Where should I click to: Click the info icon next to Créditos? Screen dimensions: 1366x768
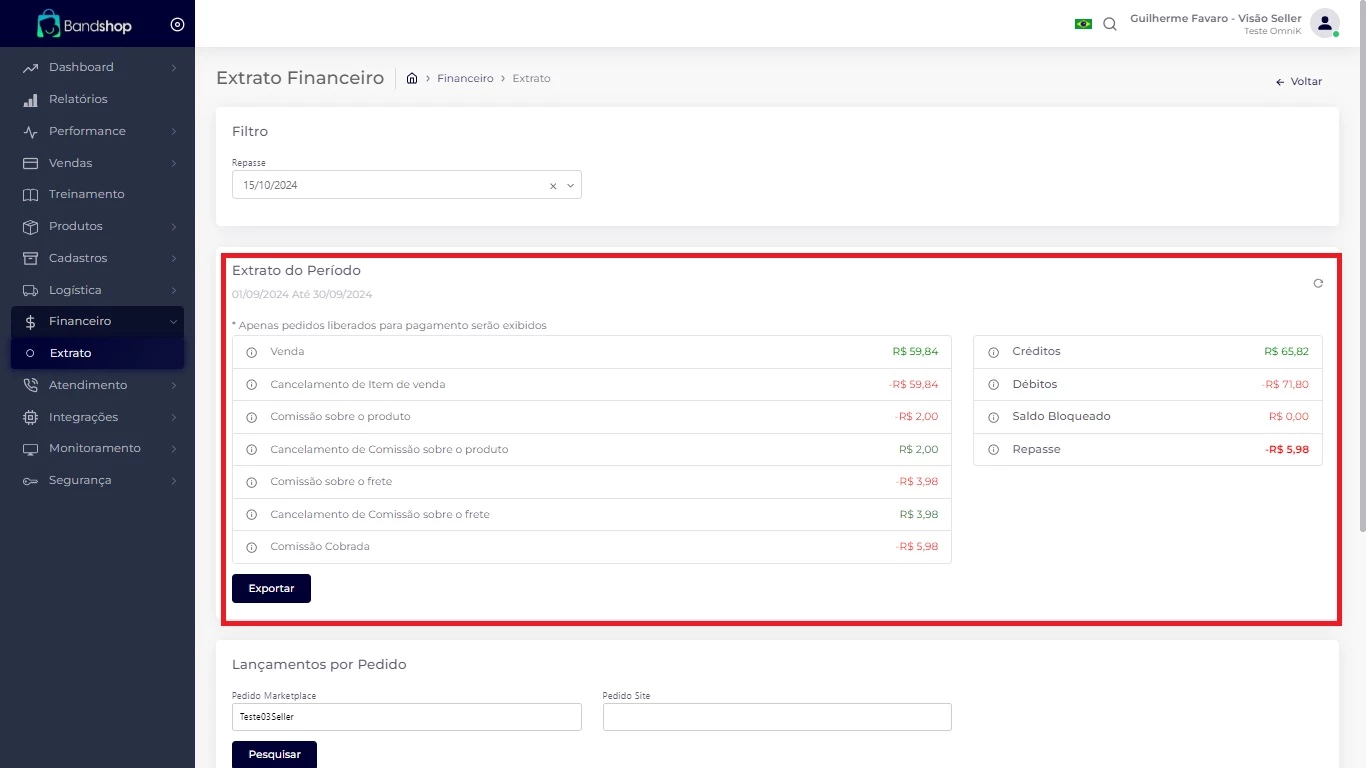[x=993, y=352]
